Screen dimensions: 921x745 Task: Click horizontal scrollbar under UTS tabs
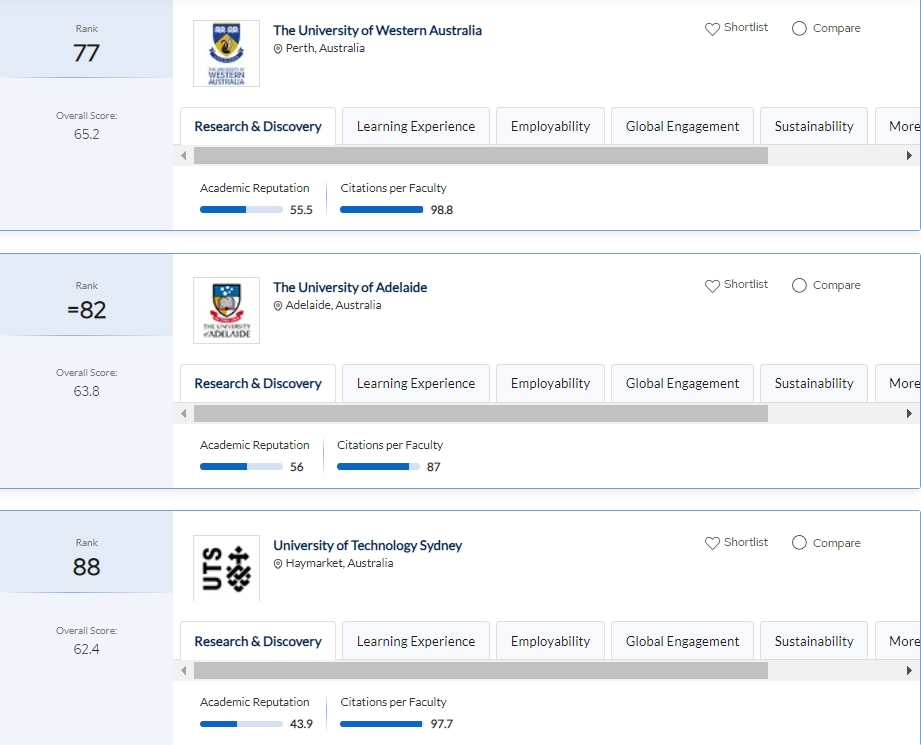(x=480, y=670)
